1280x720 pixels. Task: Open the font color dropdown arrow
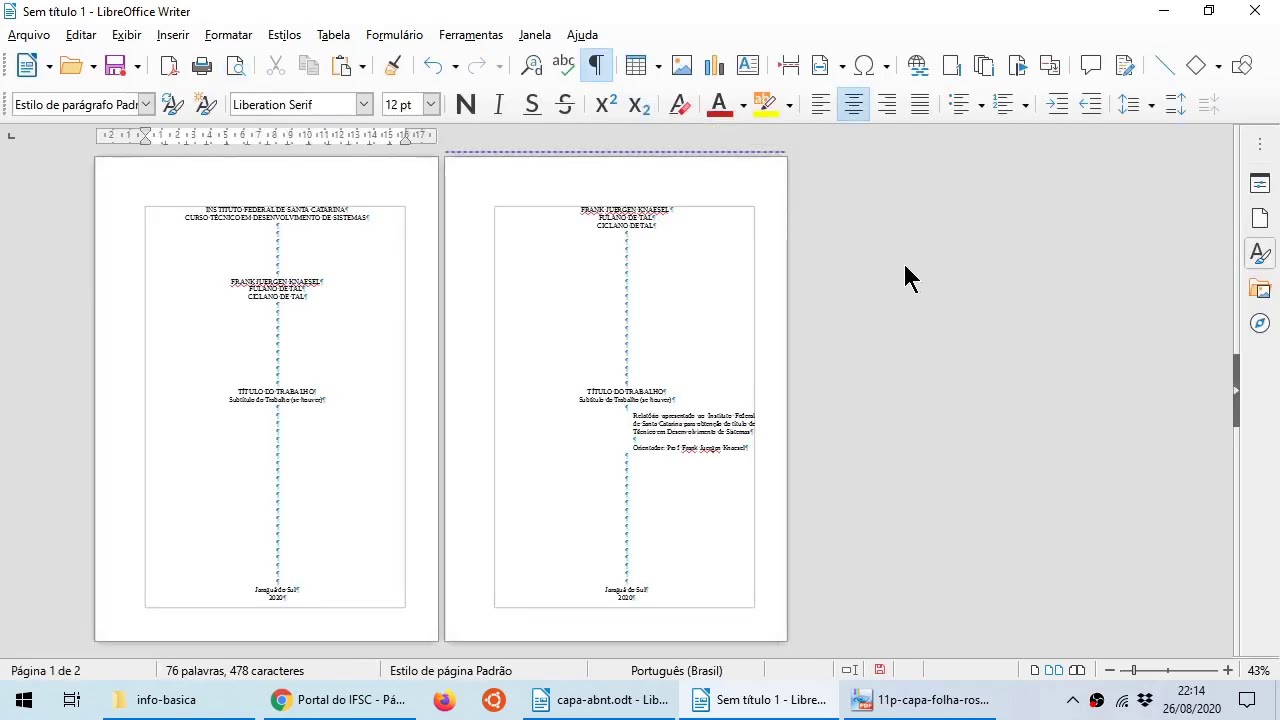[743, 105]
